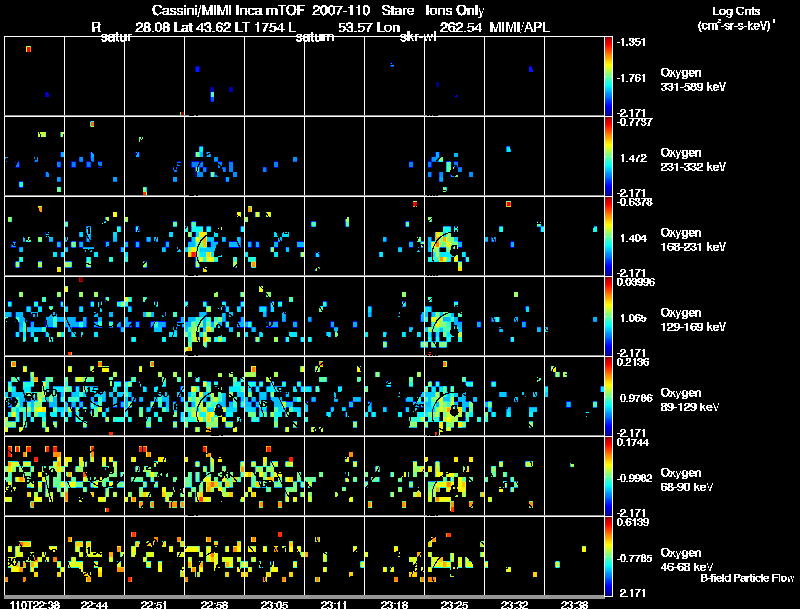This screenshot has height=609, width=800.
Task: Click the Log Cnts heading
Action: click(736, 11)
